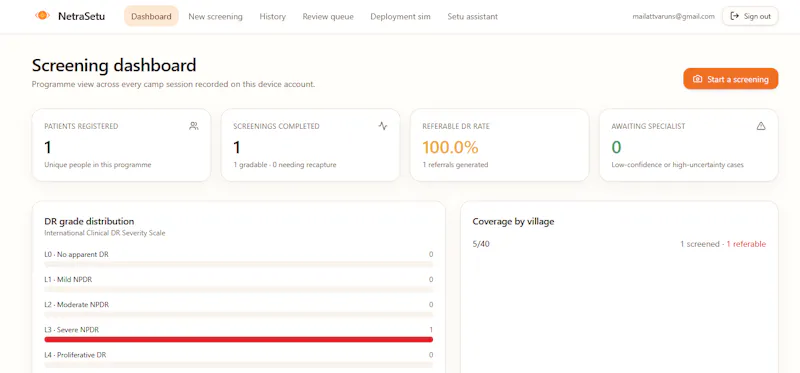The height and width of the screenshot is (373, 800).
Task: Click the 5/40 village coverage entry
Action: click(481, 244)
